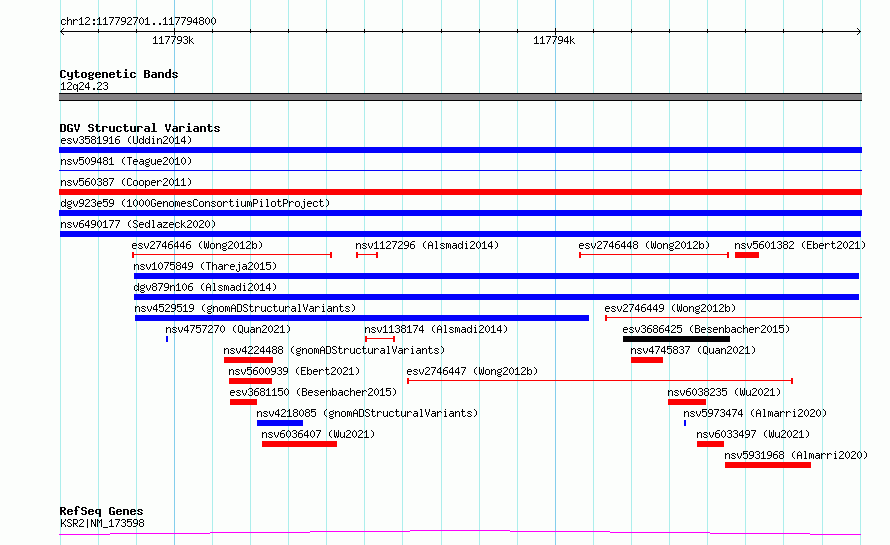Select the tiny blue nsv5973474 marker

[x=685, y=423]
